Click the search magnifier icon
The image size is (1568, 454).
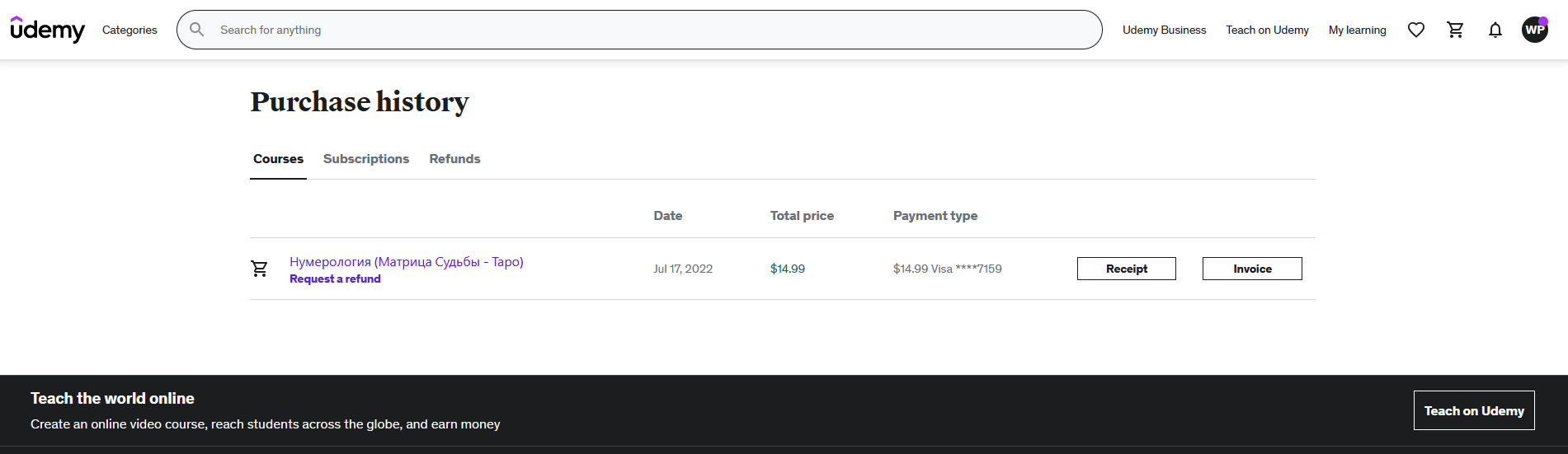(197, 30)
